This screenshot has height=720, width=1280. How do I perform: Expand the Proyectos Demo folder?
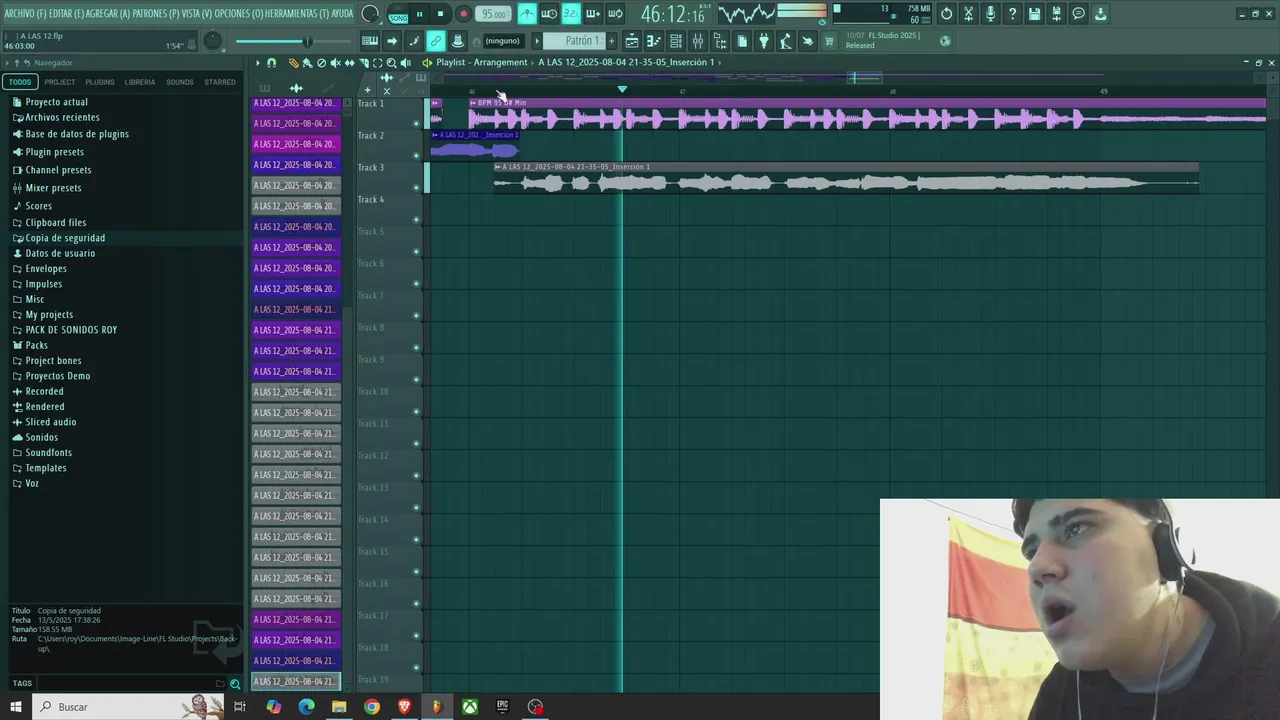[57, 376]
